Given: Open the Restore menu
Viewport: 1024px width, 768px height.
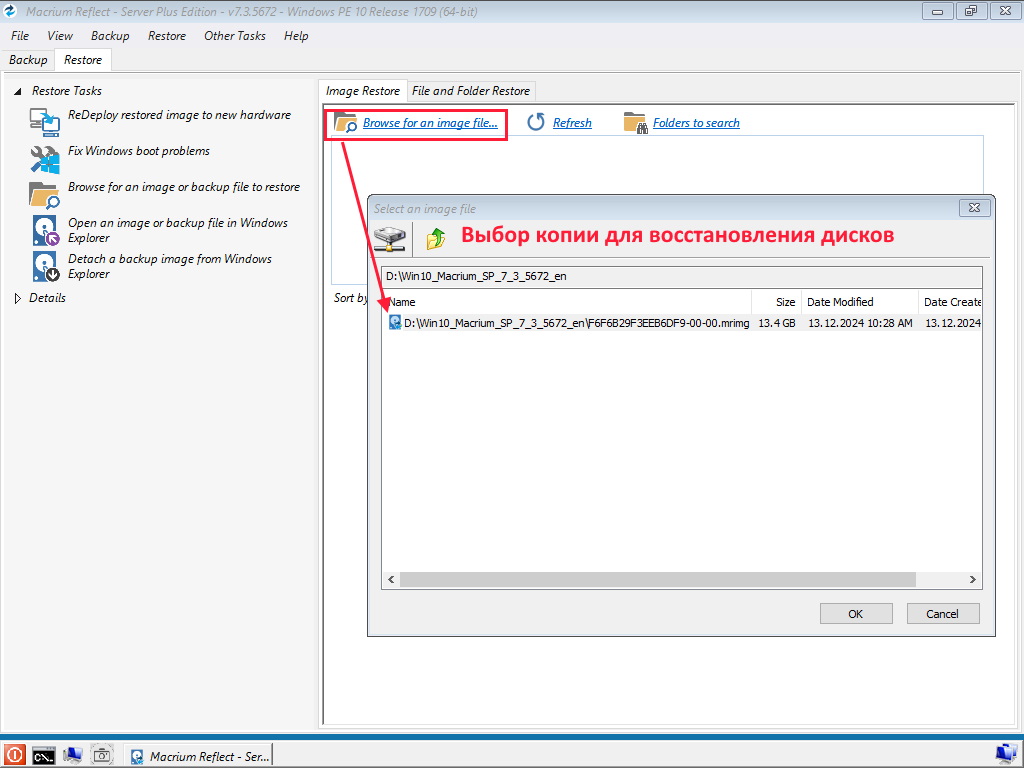Looking at the screenshot, I should 167,36.
